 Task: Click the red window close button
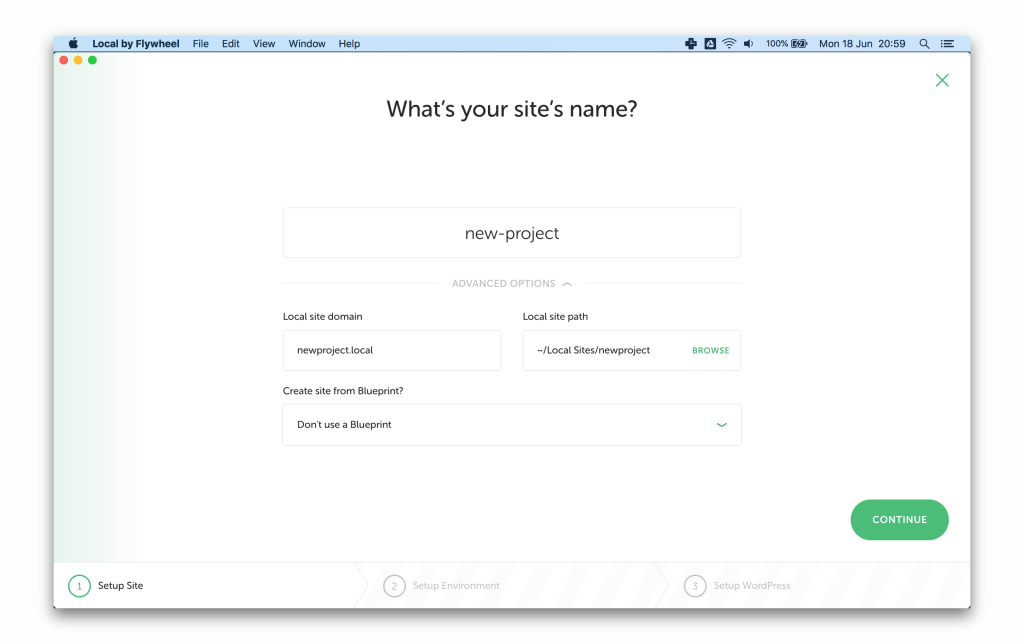point(63,60)
